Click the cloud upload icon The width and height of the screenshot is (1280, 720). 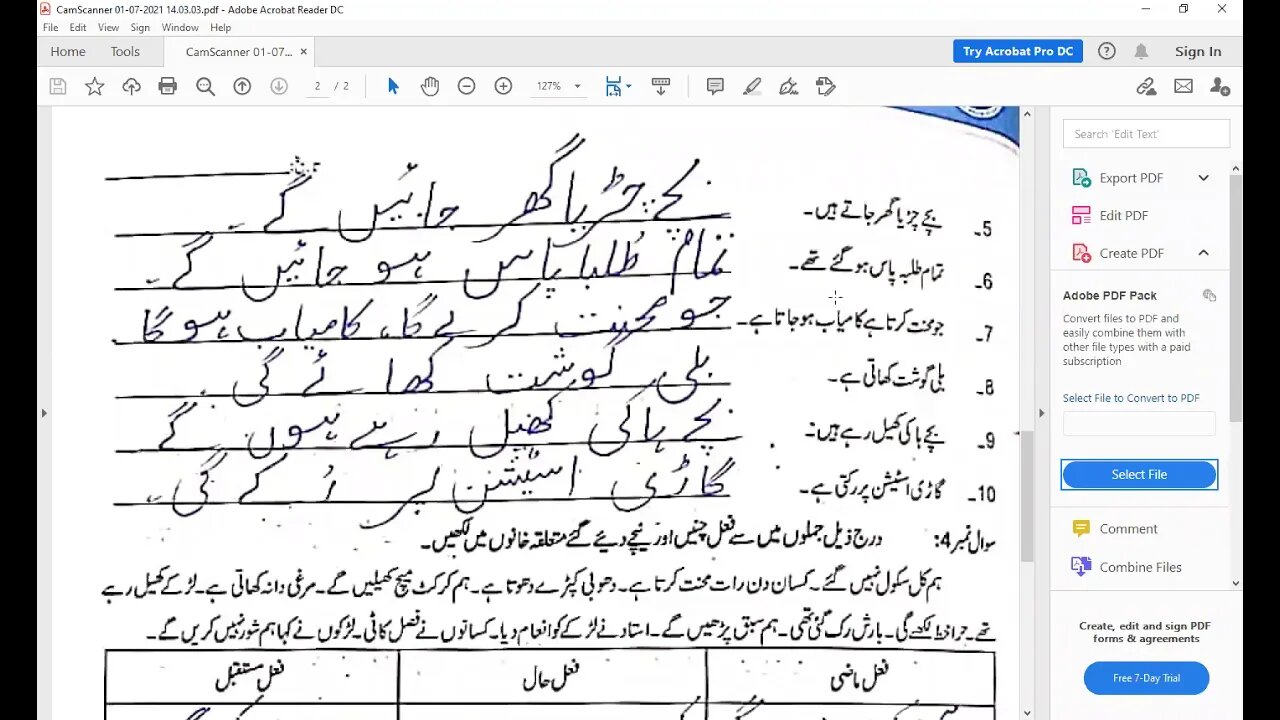131,87
